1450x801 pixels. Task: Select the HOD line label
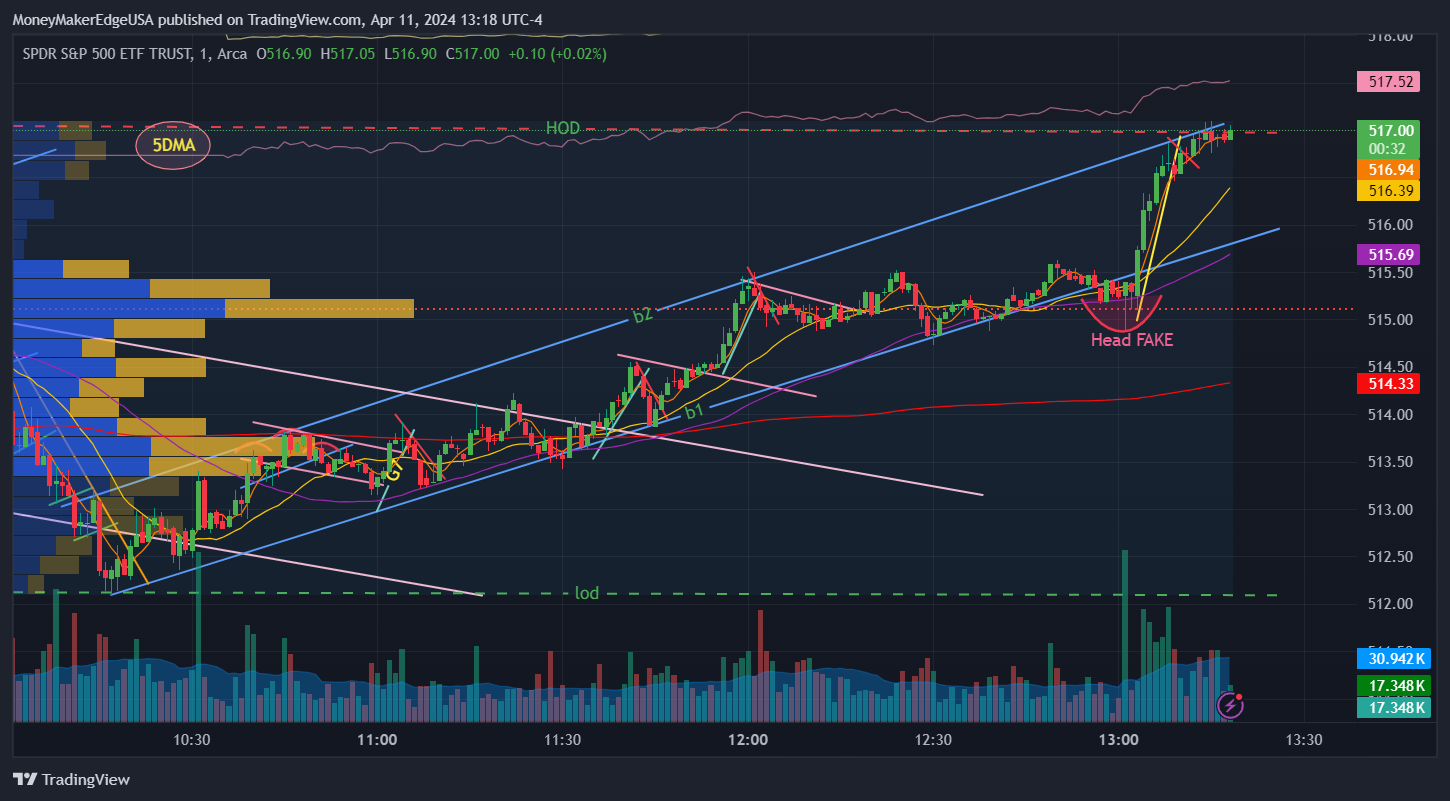(563, 128)
